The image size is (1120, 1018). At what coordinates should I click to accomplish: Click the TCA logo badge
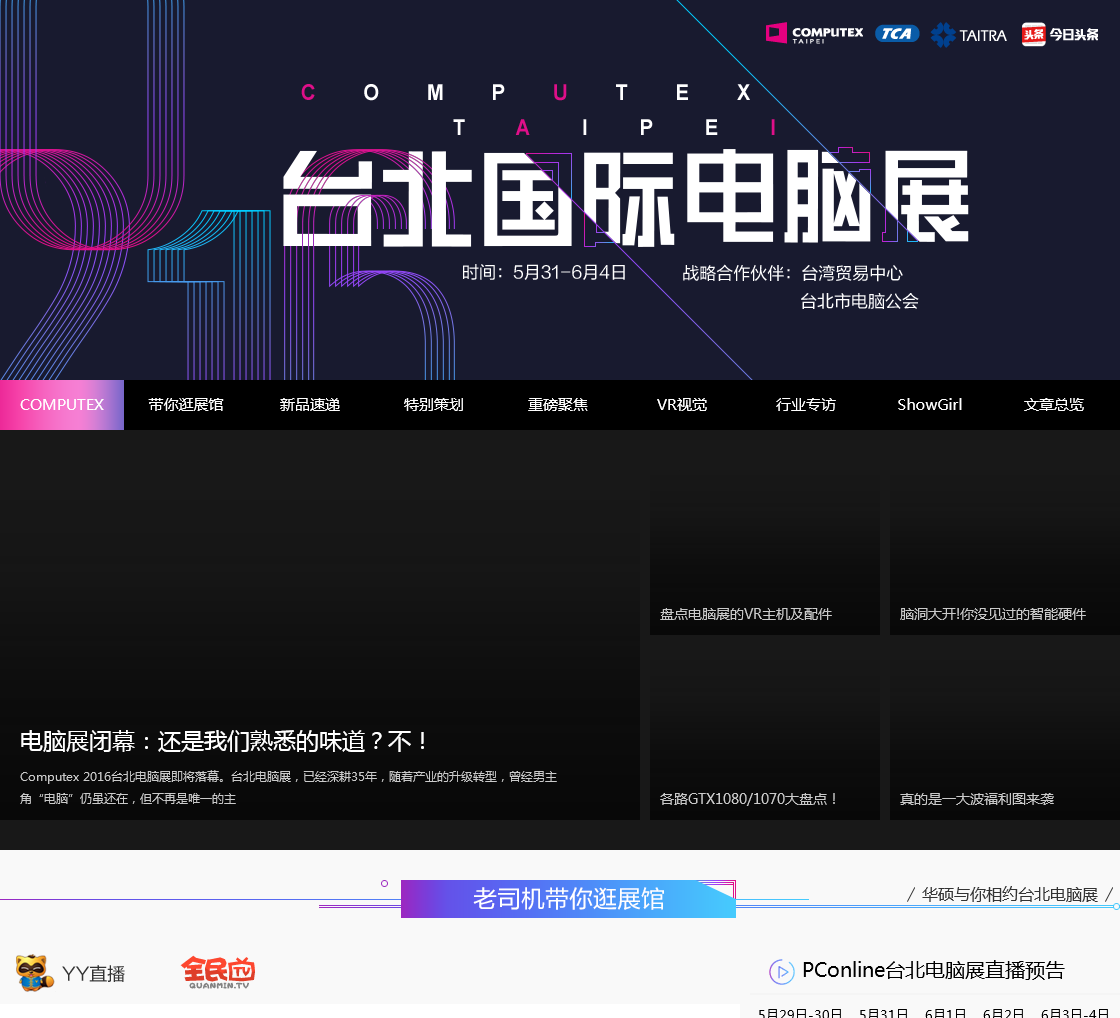coord(896,34)
